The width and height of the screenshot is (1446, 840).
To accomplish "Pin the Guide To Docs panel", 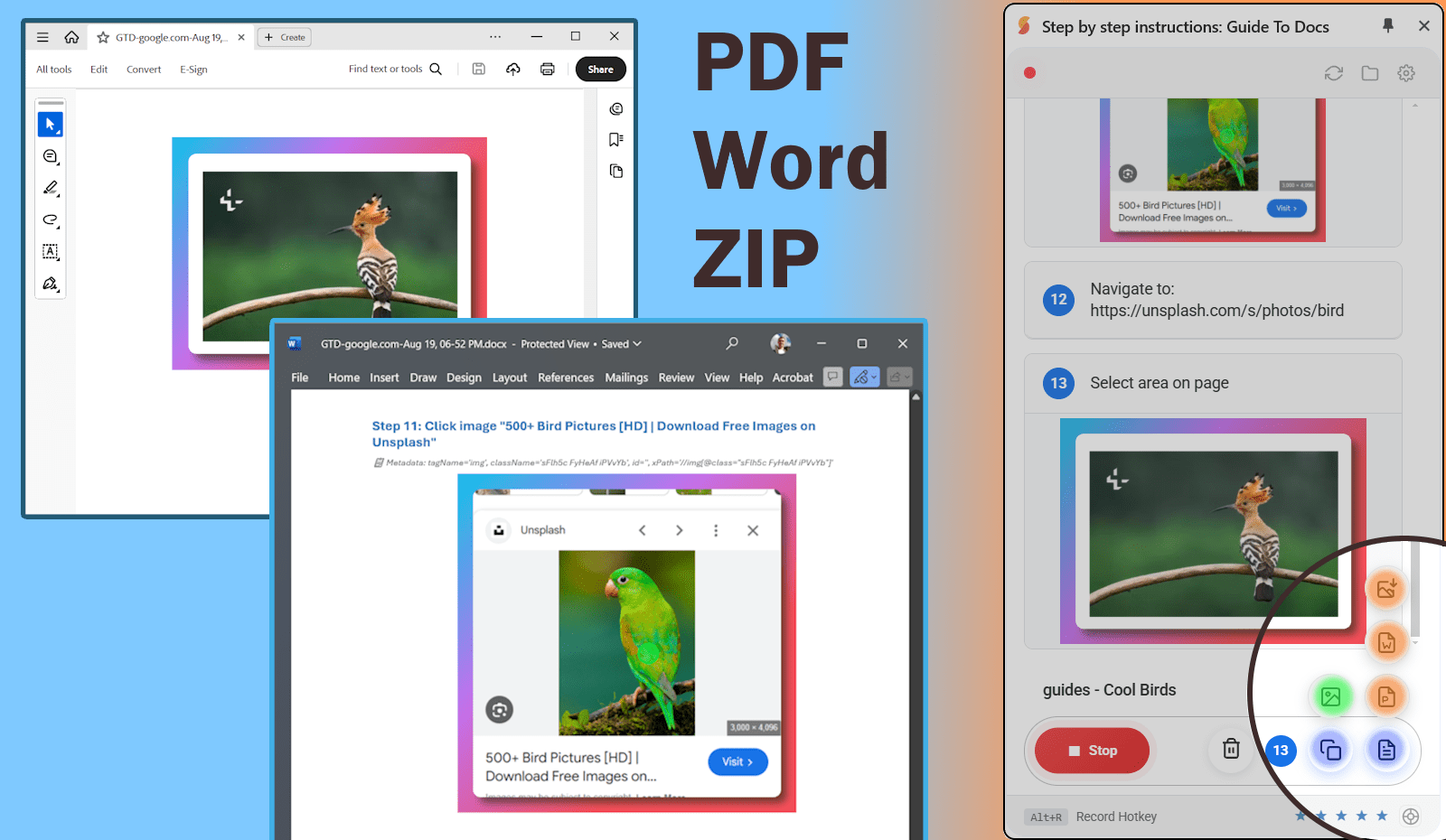I will [x=1388, y=26].
